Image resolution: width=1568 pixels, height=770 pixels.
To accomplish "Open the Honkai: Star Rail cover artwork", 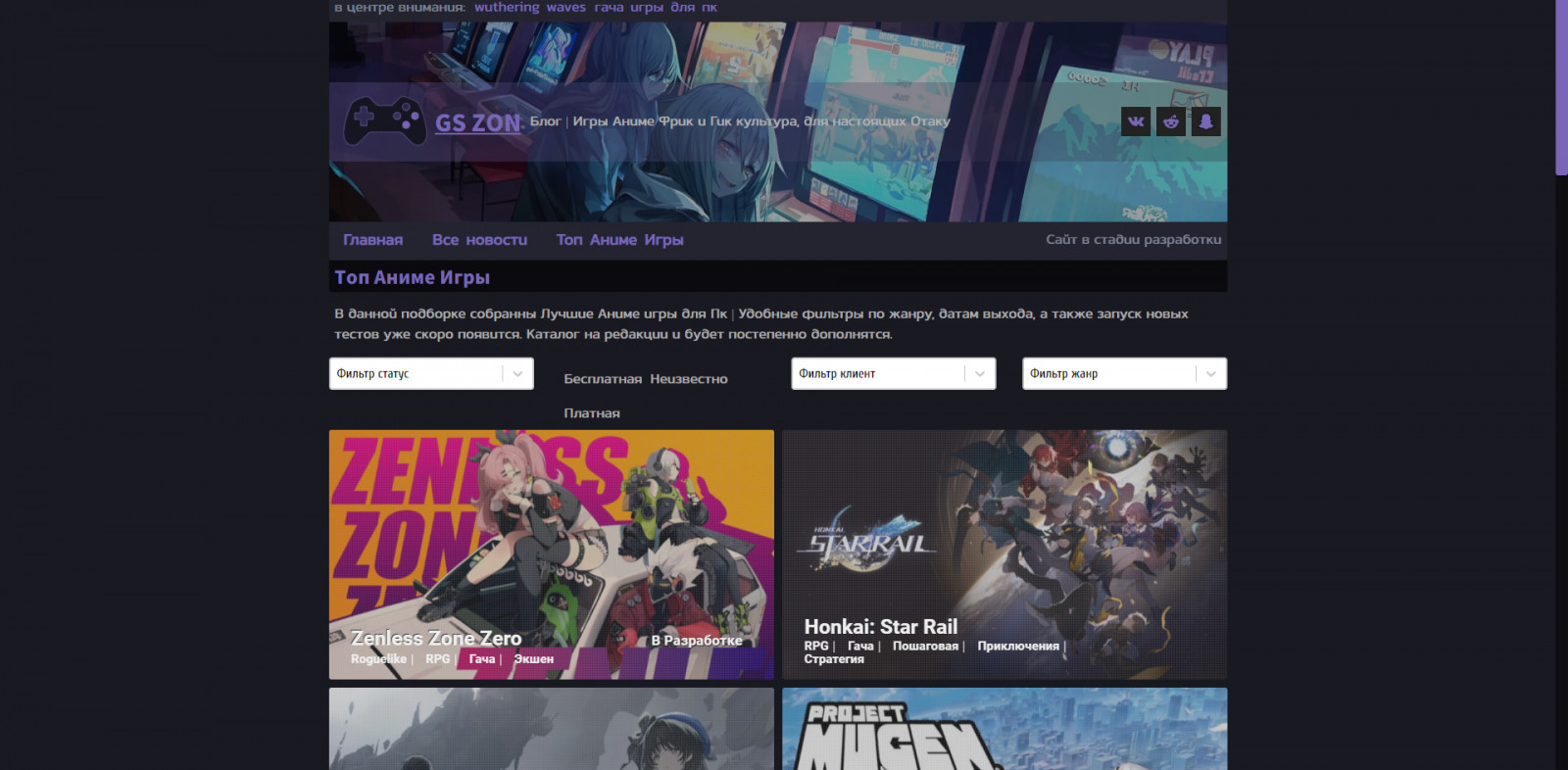I will 1004,554.
